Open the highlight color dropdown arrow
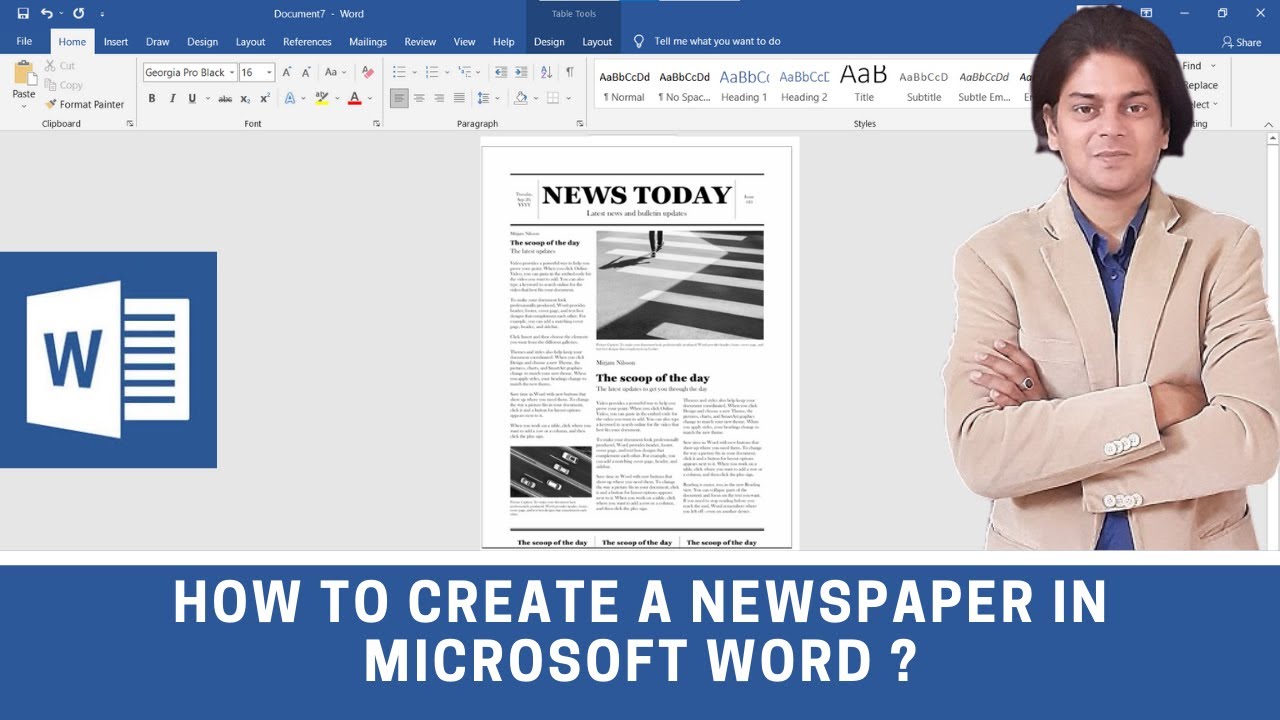 pyautogui.click(x=336, y=98)
